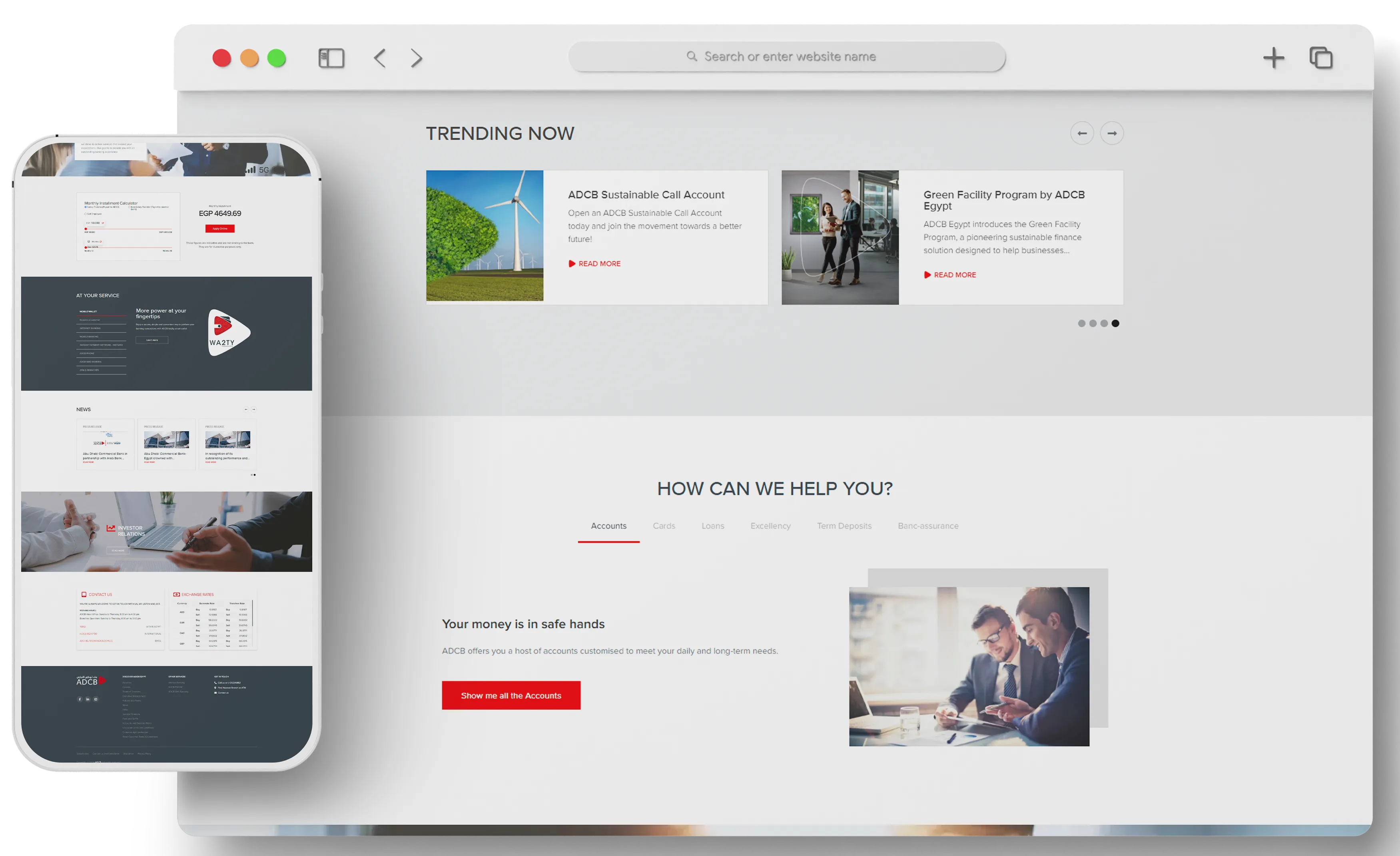This screenshot has width=1400, height=856.
Task: Go back with the browser back arrow
Action: 379,58
